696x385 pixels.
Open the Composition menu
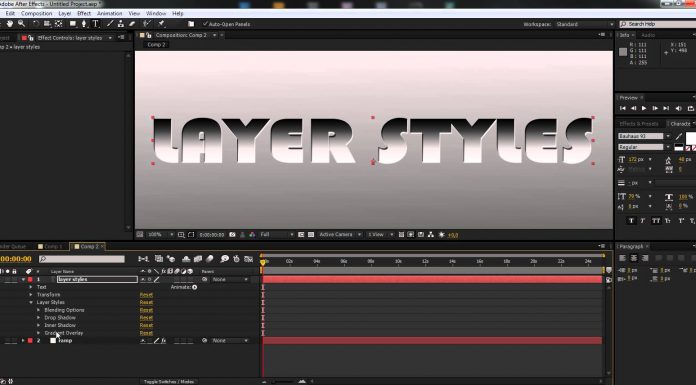36,13
